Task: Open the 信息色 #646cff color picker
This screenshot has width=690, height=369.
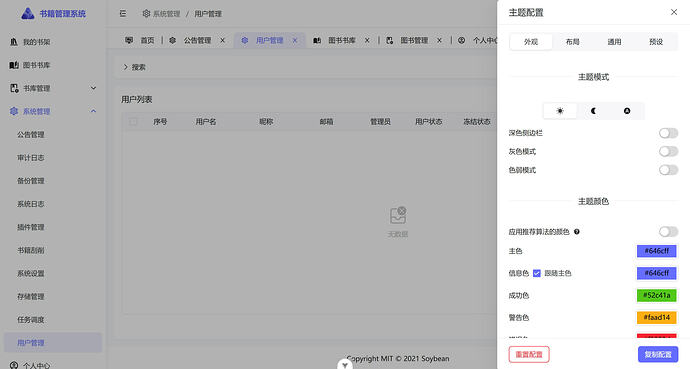Action: 657,273
